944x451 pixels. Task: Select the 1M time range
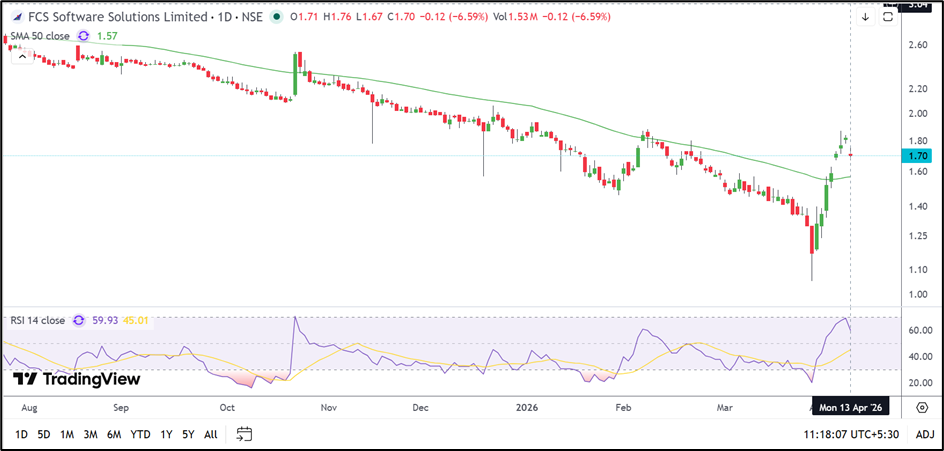pyautogui.click(x=67, y=434)
